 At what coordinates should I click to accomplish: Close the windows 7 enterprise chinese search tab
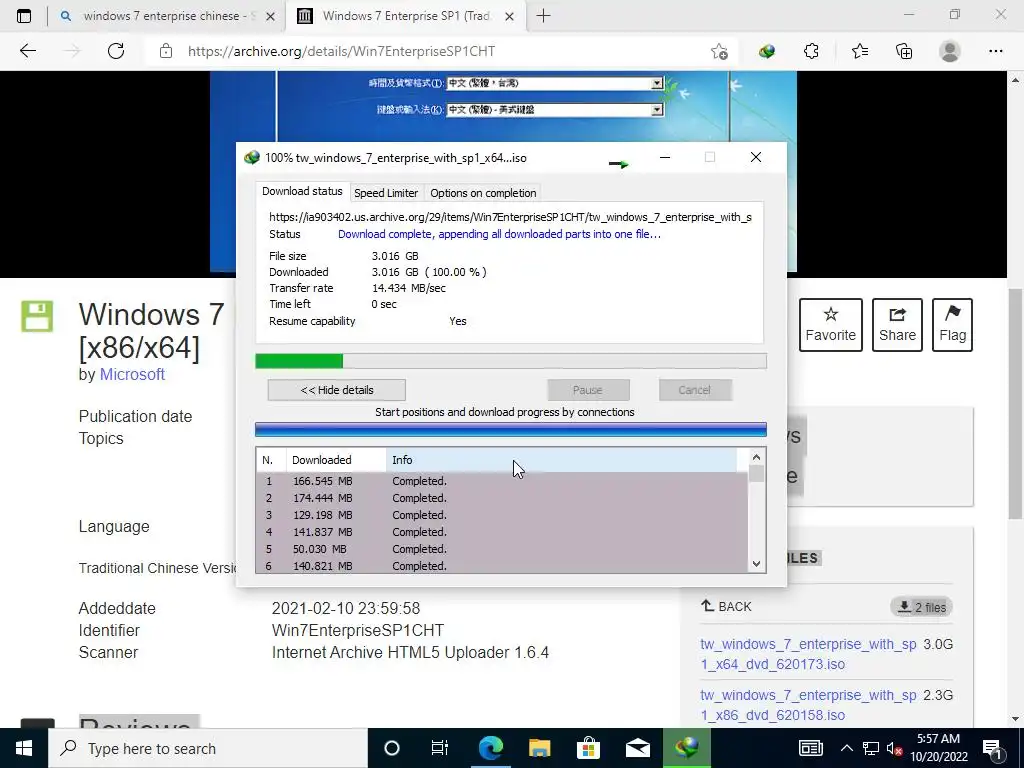click(x=270, y=16)
